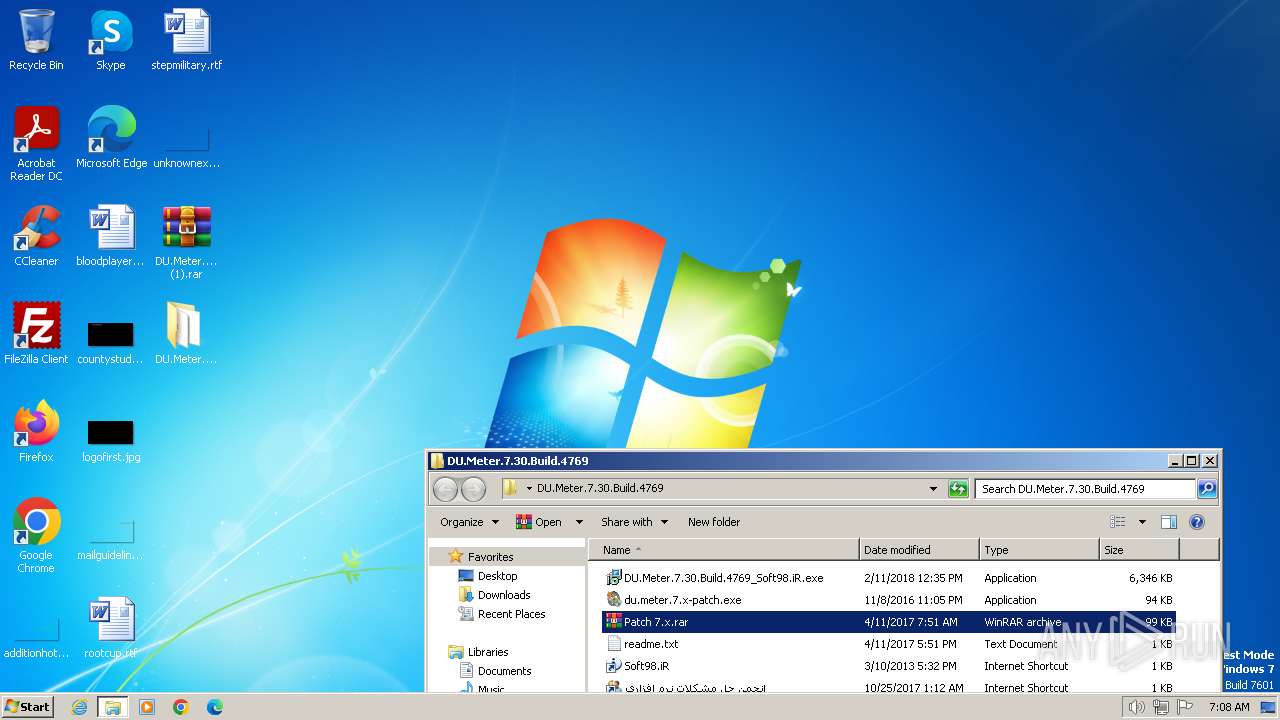The height and width of the screenshot is (720, 1280).
Task: Select mailguidelin... desktop file
Action: click(x=110, y=538)
